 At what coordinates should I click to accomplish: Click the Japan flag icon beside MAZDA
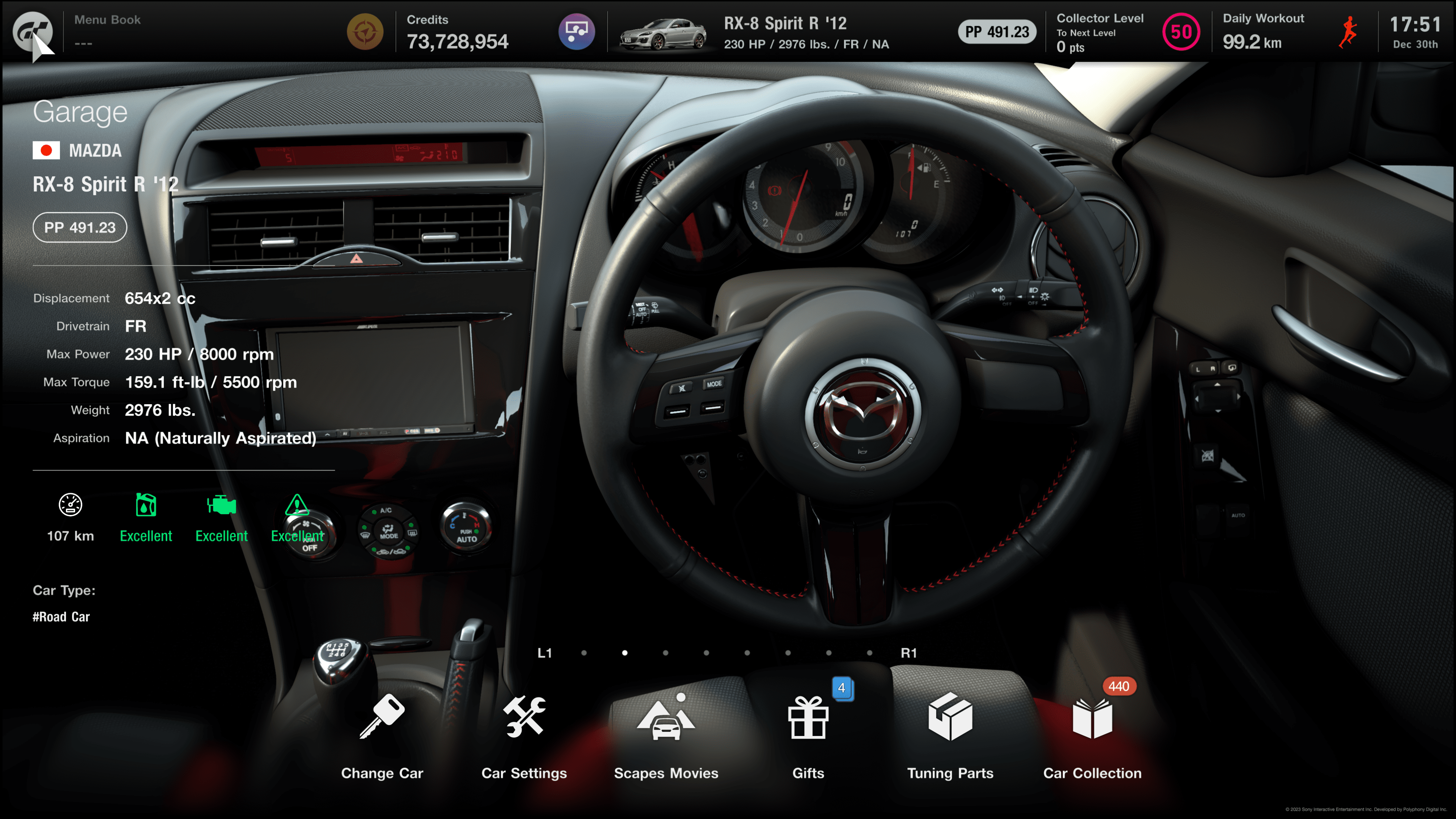46,151
